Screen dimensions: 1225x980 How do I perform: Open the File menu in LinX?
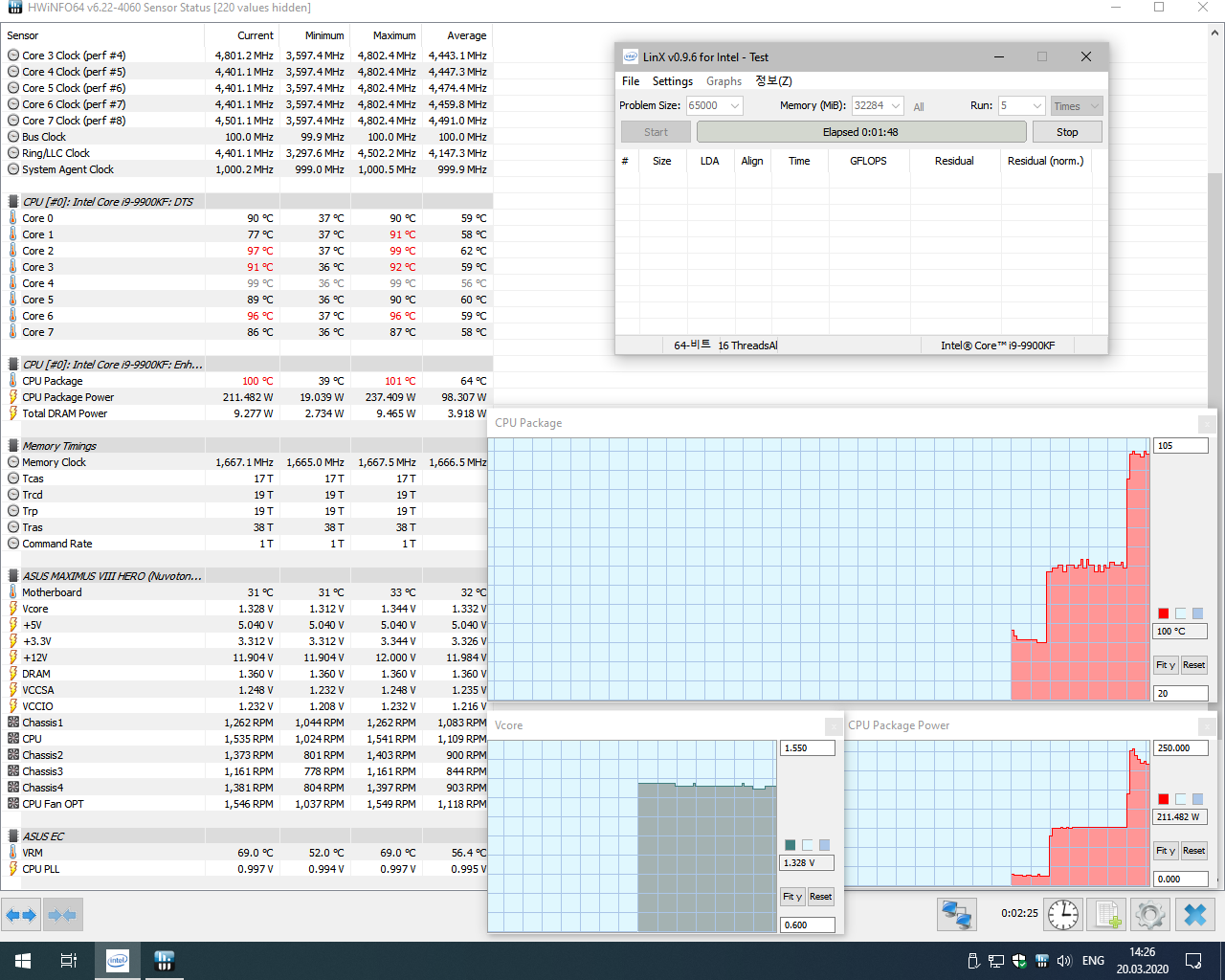coord(631,81)
